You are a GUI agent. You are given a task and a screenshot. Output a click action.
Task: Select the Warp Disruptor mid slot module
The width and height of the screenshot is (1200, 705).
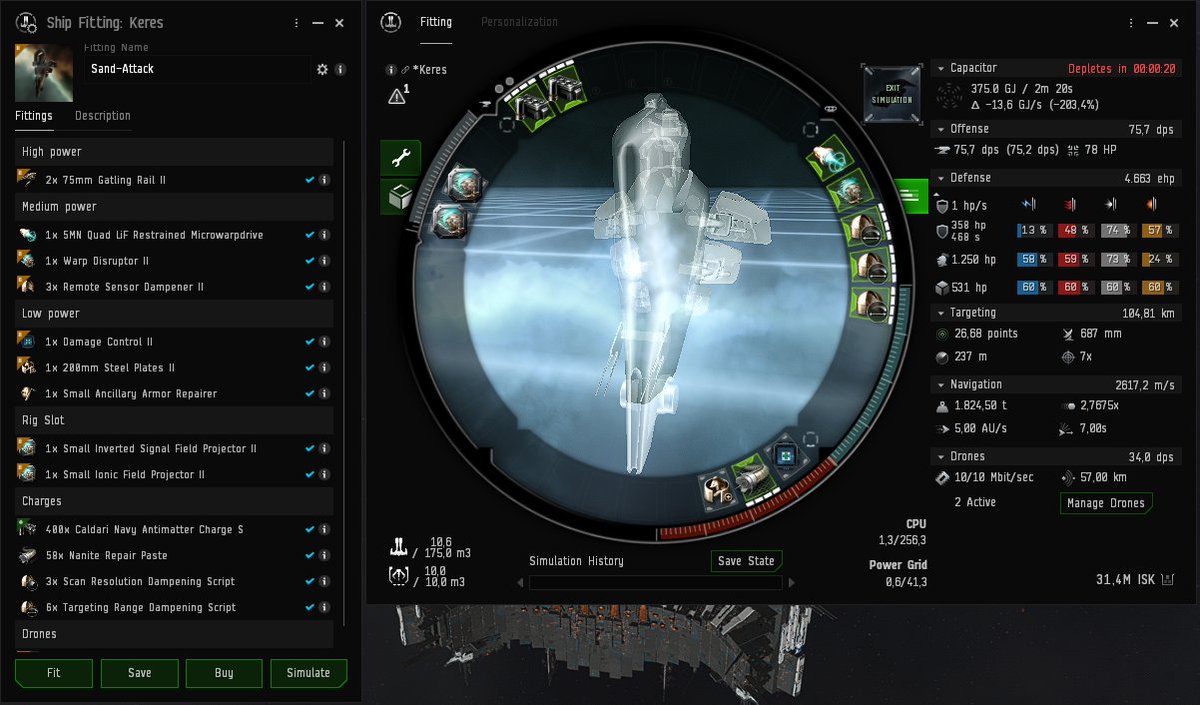(x=849, y=190)
